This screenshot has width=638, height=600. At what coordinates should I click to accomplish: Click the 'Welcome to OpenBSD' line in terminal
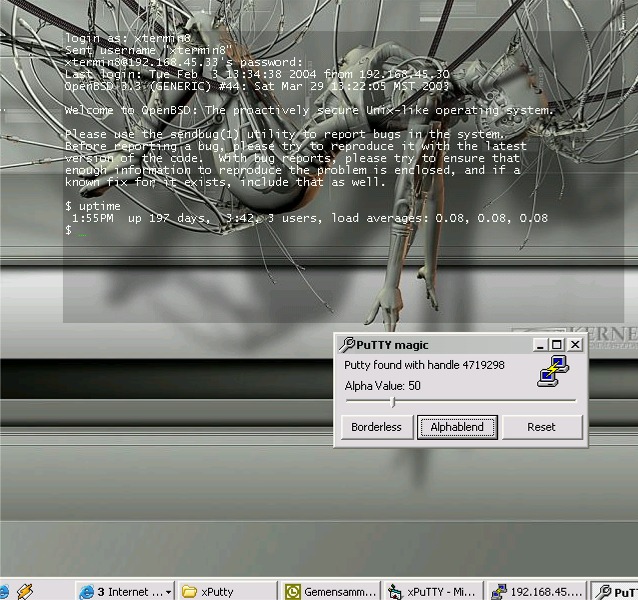309,110
